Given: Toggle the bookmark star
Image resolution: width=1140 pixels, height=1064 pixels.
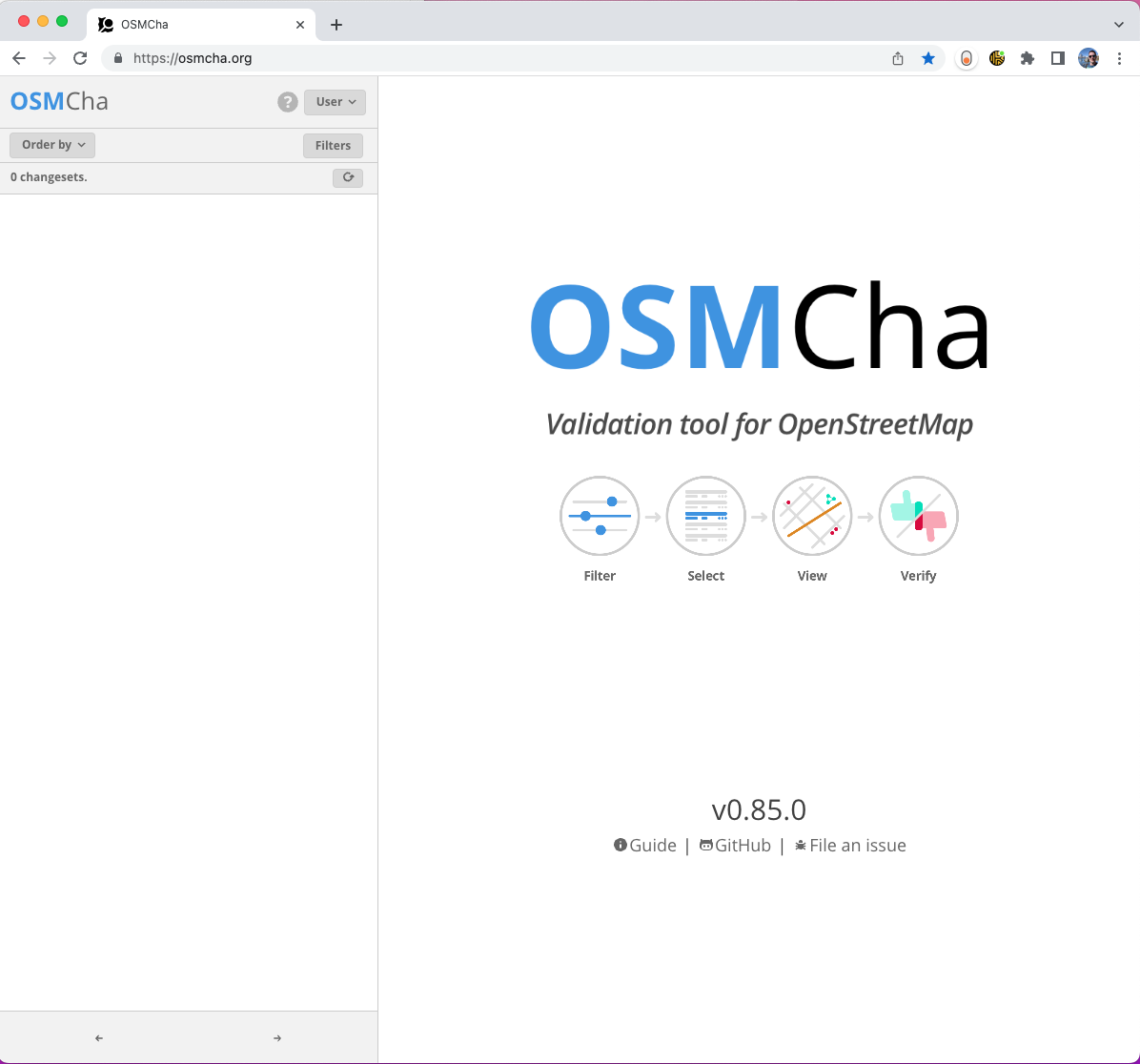Looking at the screenshot, I should pyautogui.click(x=928, y=58).
